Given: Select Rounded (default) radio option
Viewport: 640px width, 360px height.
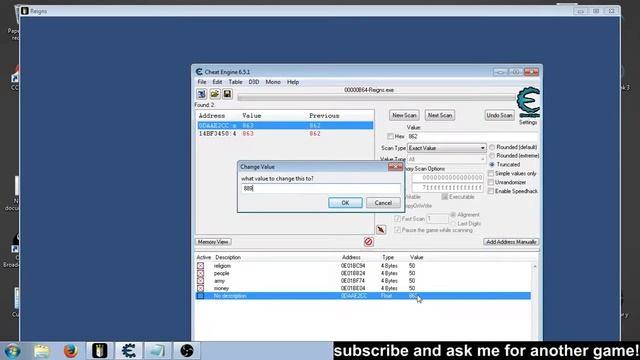Looking at the screenshot, I should 492,147.
